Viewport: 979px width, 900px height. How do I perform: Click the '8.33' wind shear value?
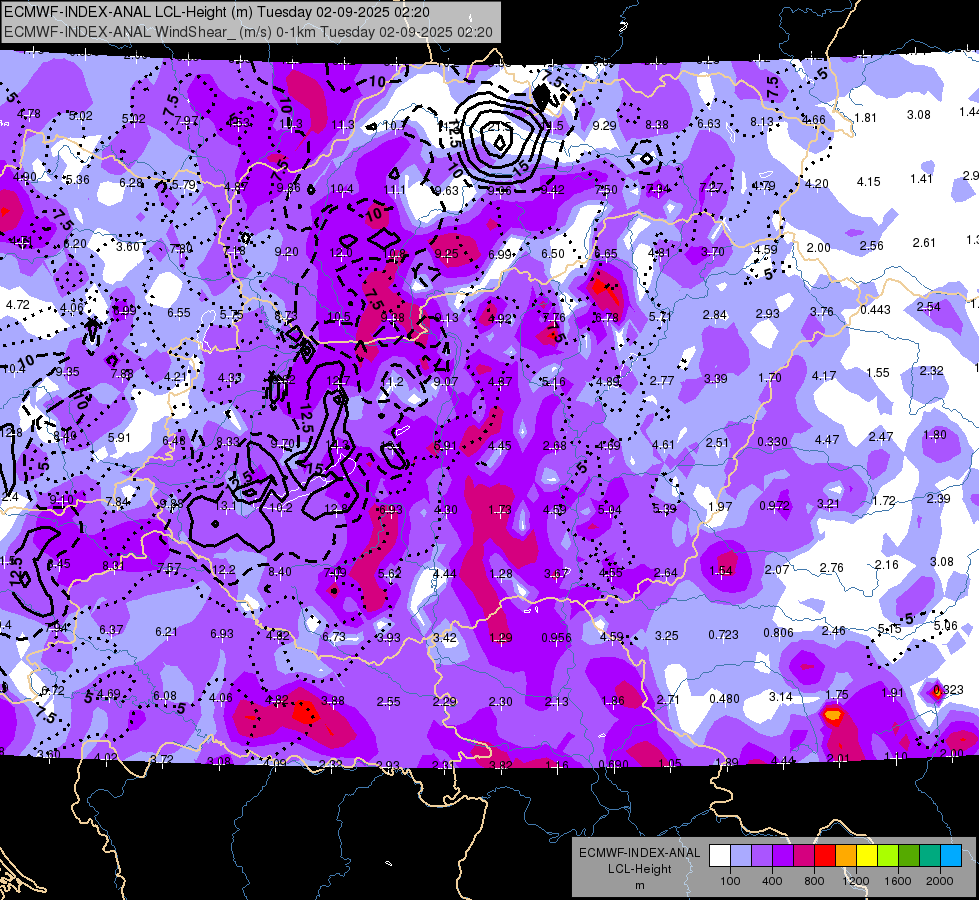point(228,442)
